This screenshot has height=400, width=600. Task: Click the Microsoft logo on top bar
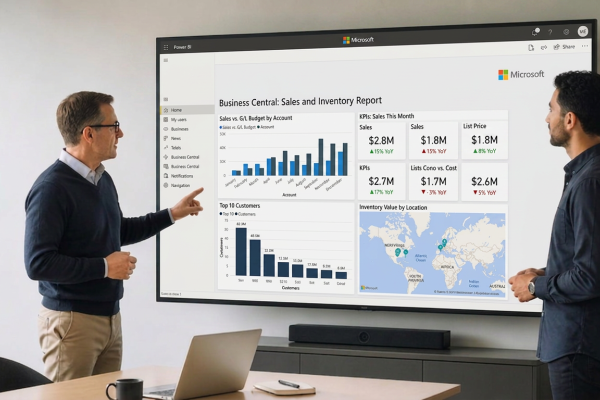pyautogui.click(x=358, y=40)
